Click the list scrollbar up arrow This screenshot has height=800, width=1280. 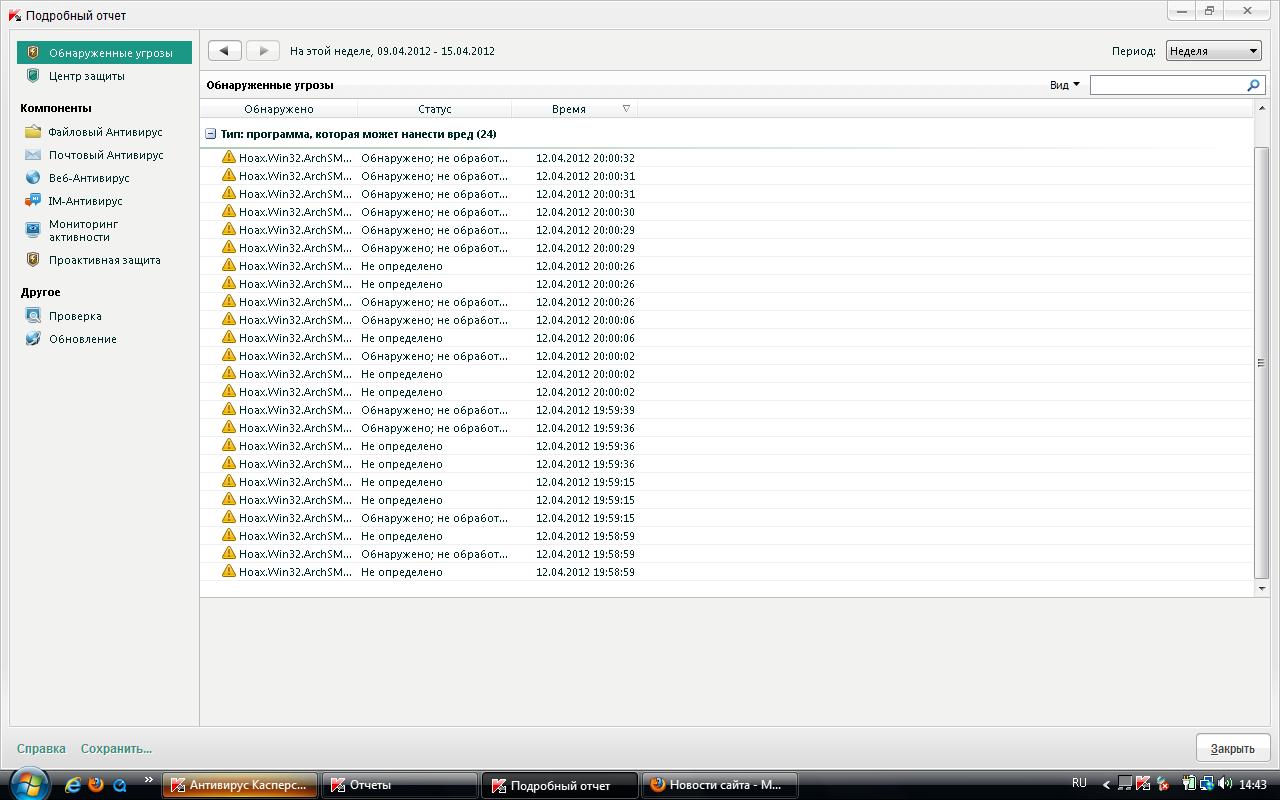(x=1261, y=108)
